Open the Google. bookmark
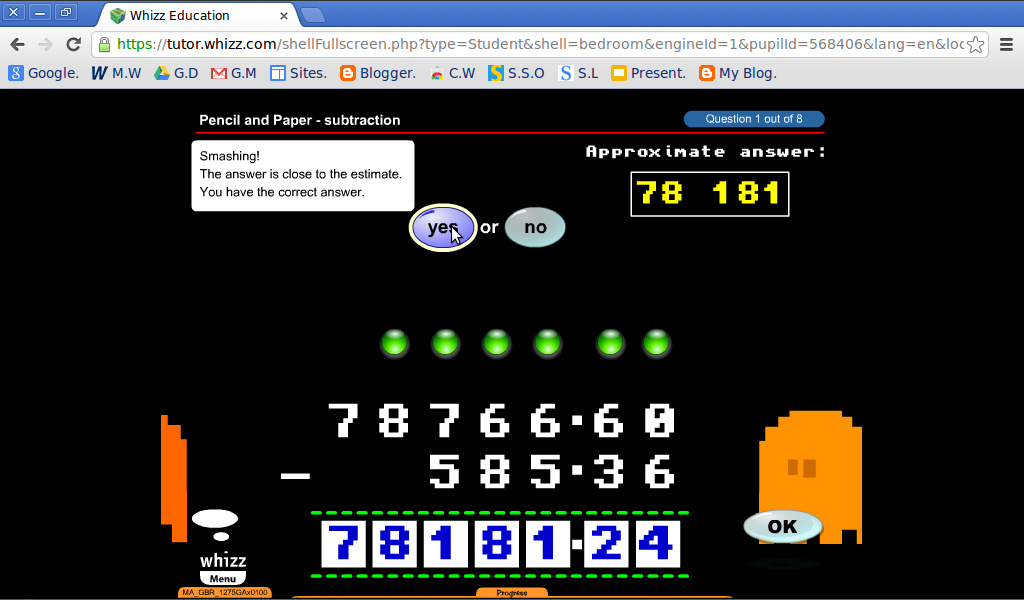 pyautogui.click(x=43, y=73)
